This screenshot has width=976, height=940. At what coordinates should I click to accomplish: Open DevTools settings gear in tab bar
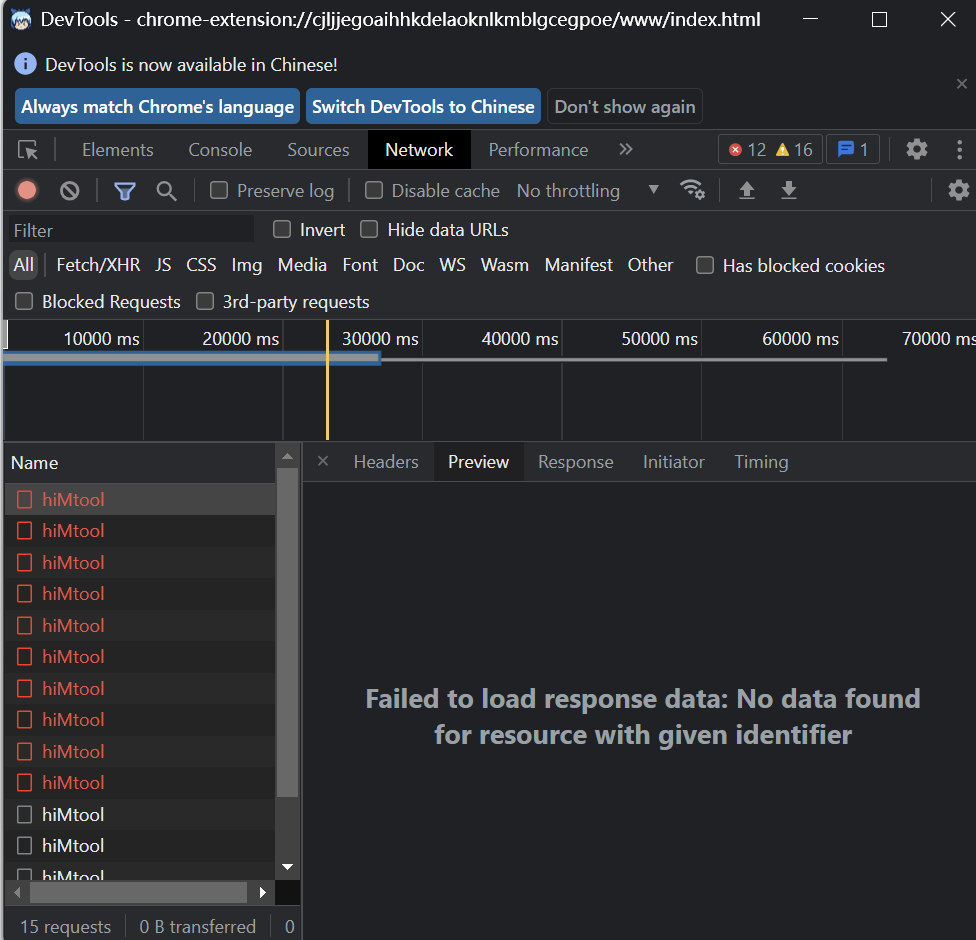(916, 150)
